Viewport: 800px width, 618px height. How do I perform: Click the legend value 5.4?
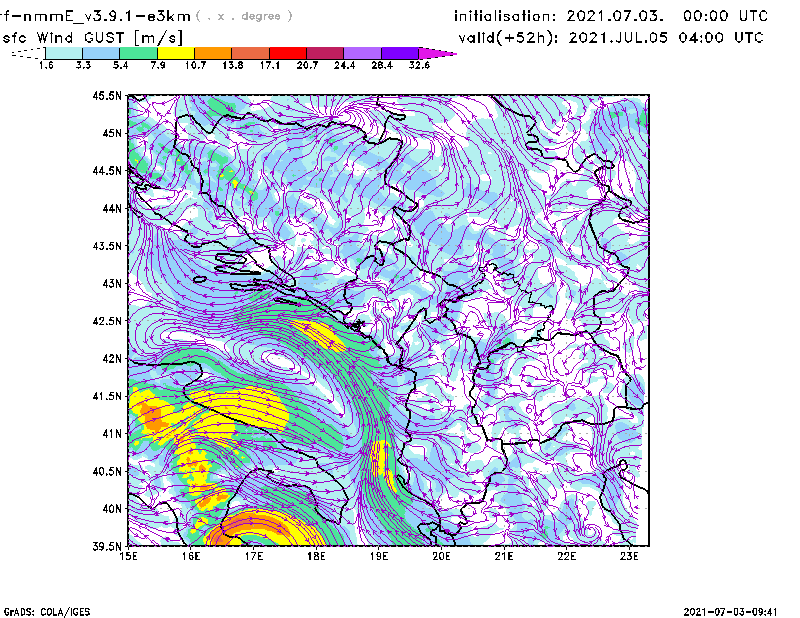120,65
